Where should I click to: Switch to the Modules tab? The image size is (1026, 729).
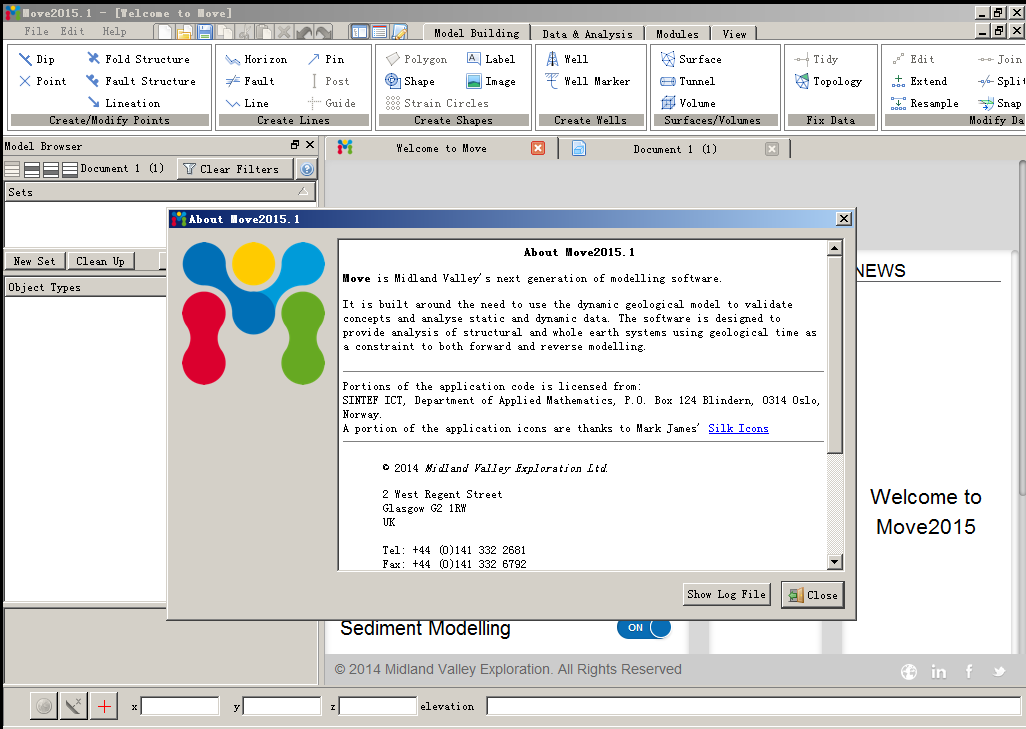[677, 34]
